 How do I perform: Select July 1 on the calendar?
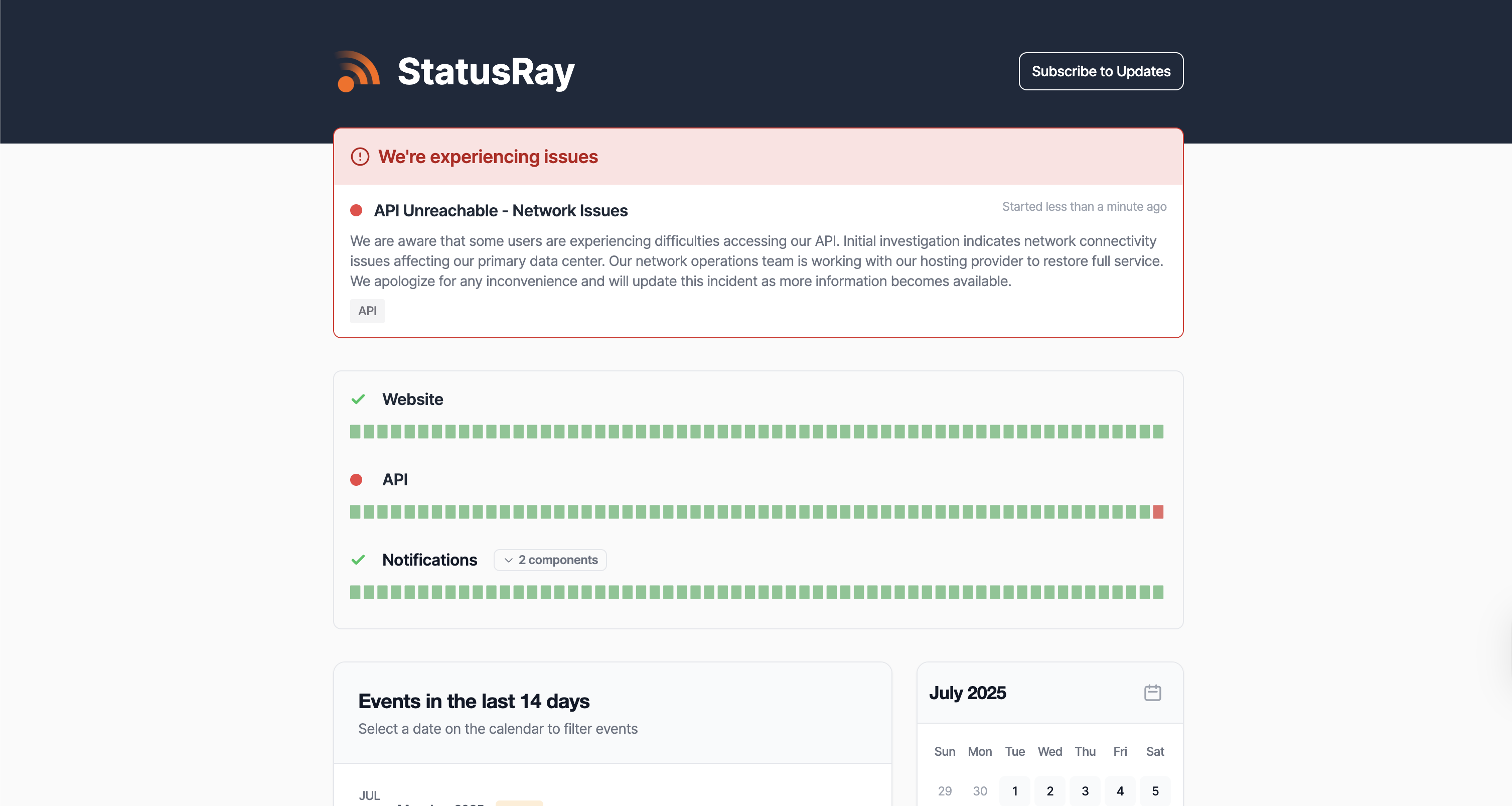1015,791
